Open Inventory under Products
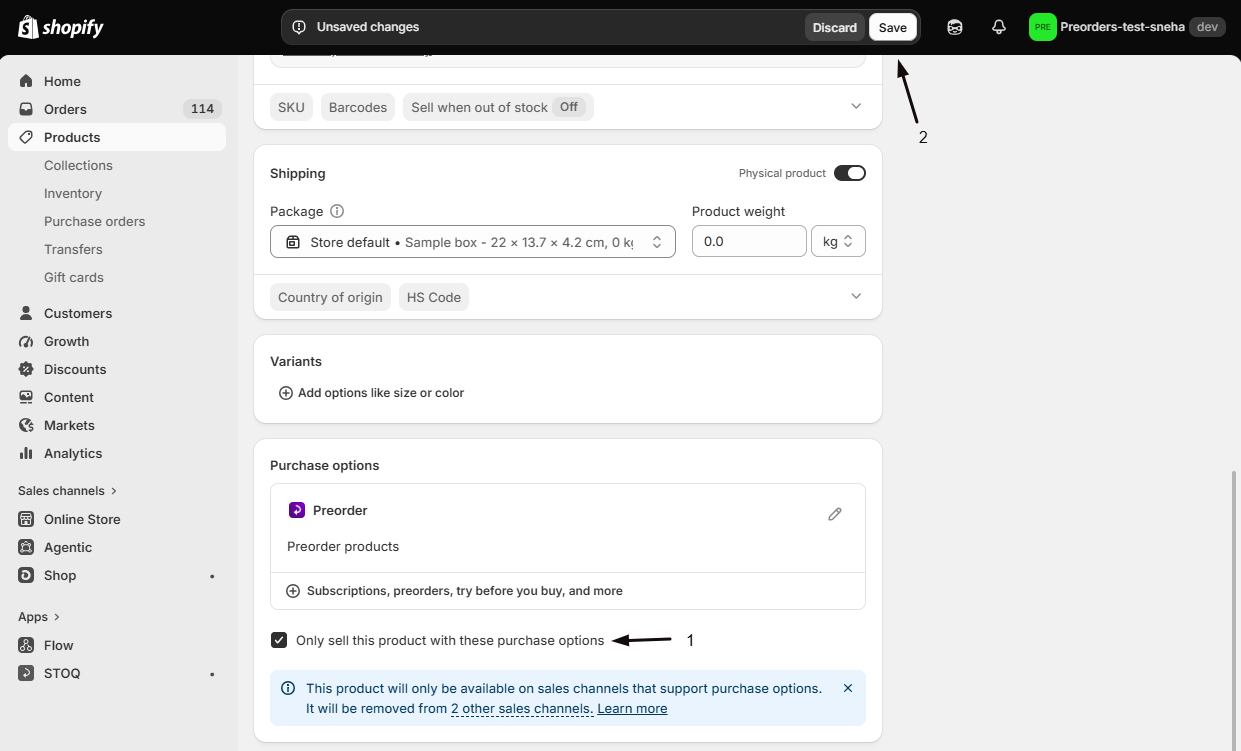Screen dimensions: 1241x751 tap(73, 193)
